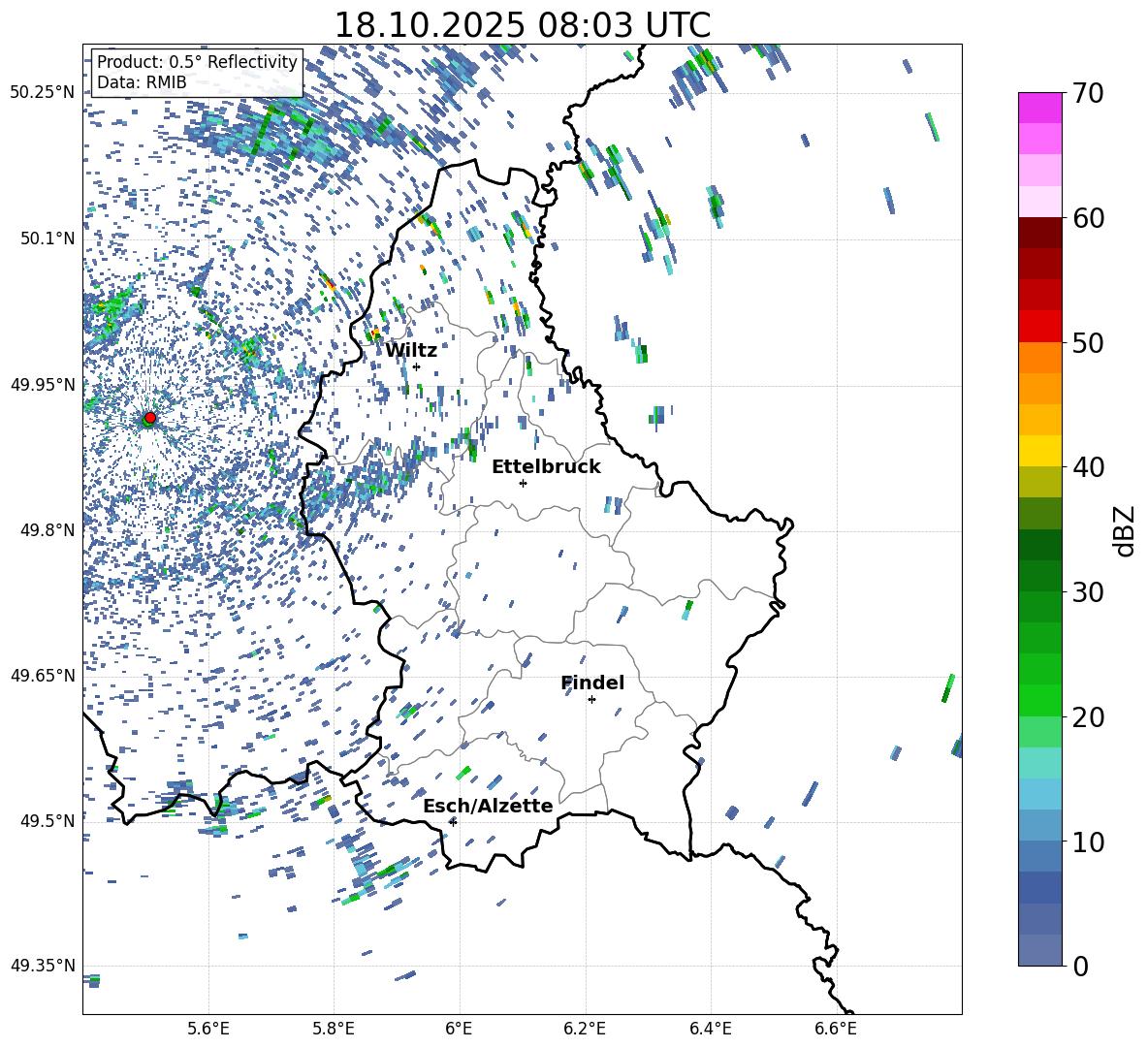Click the dBZ colorbar axis label
Viewport: 1148px width, 1048px height.
[1126, 530]
